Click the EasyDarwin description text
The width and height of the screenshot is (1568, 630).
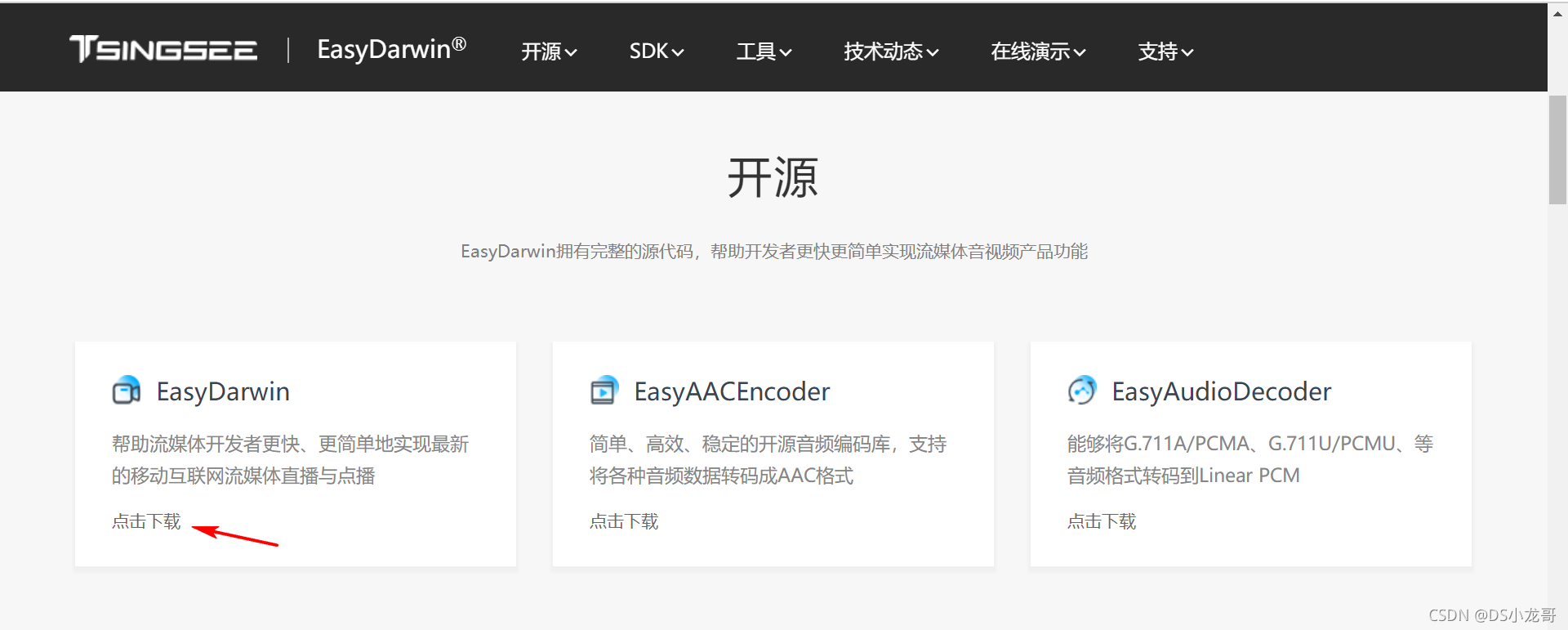tap(291, 460)
